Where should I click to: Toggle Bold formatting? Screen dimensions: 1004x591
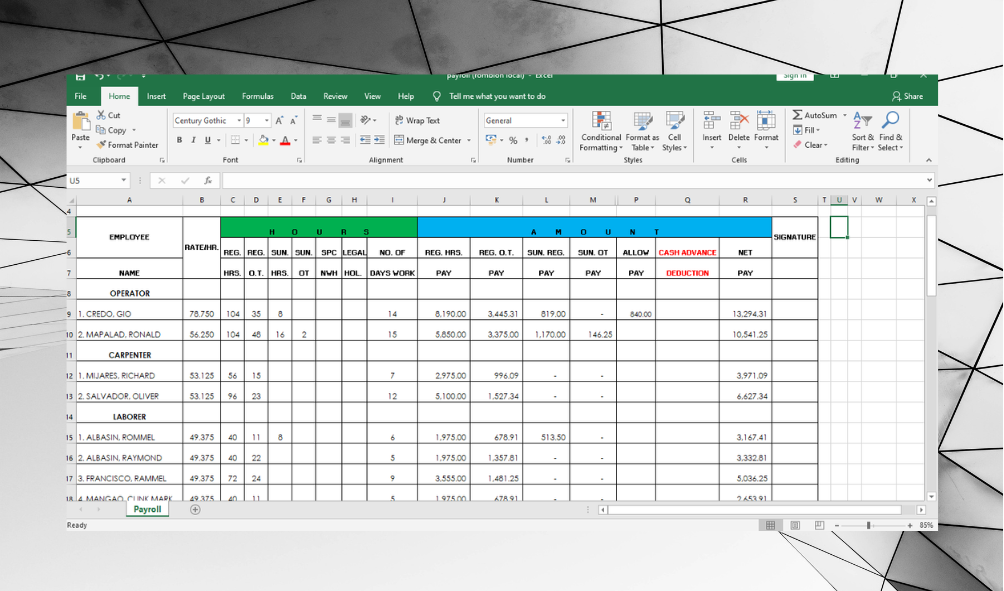point(179,140)
